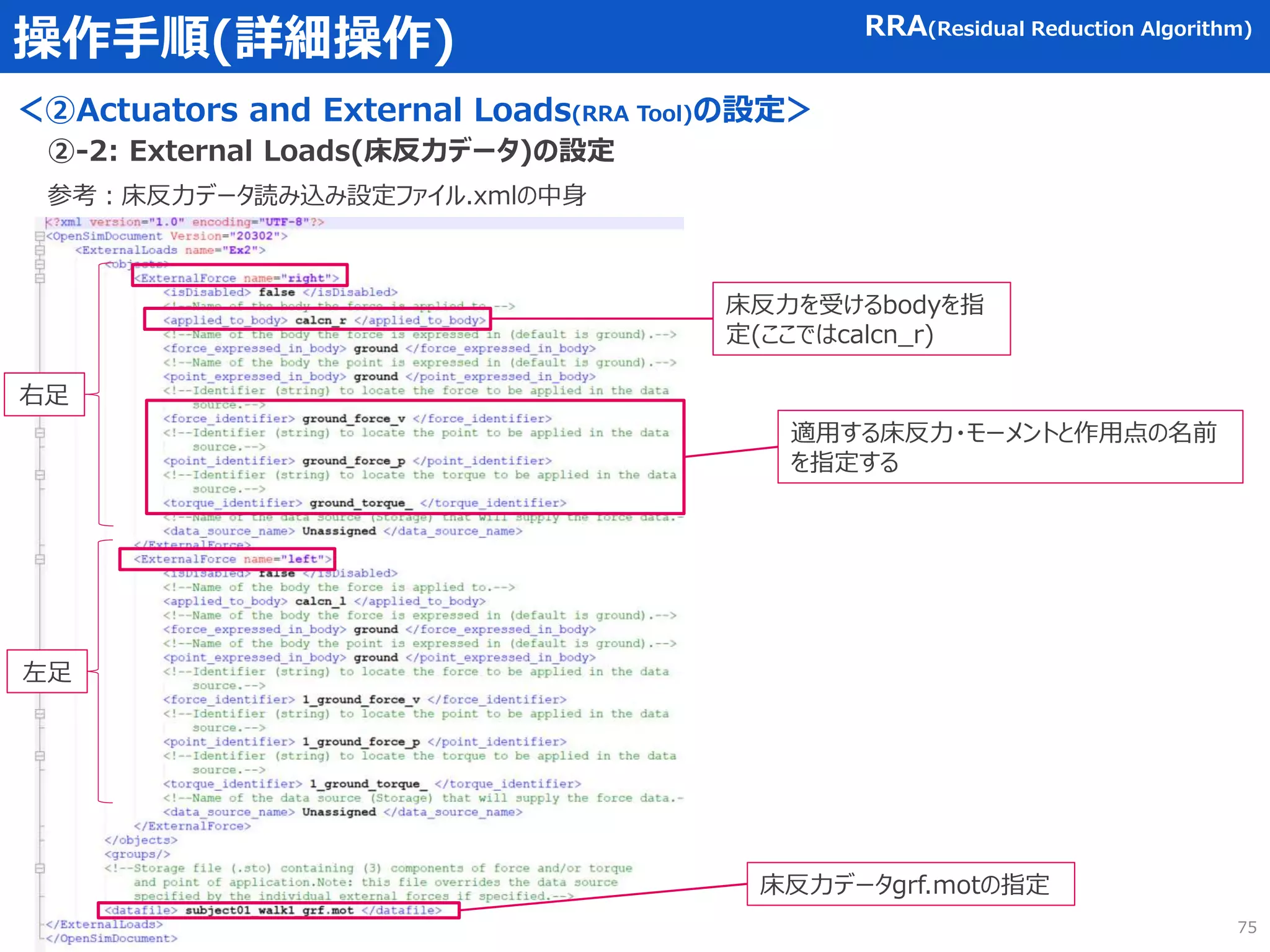Click the datafile subject01_walk1_grf.mot line

click(x=273, y=910)
